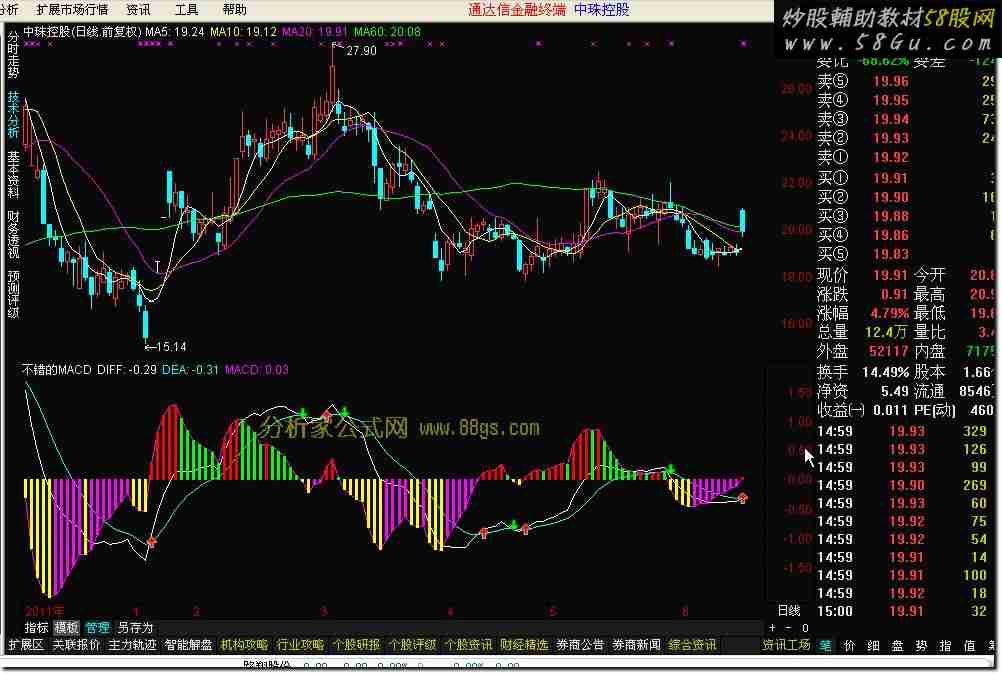This screenshot has height=674, width=1002.
Task: Click the 指标 button below the chart
Action: 36,628
